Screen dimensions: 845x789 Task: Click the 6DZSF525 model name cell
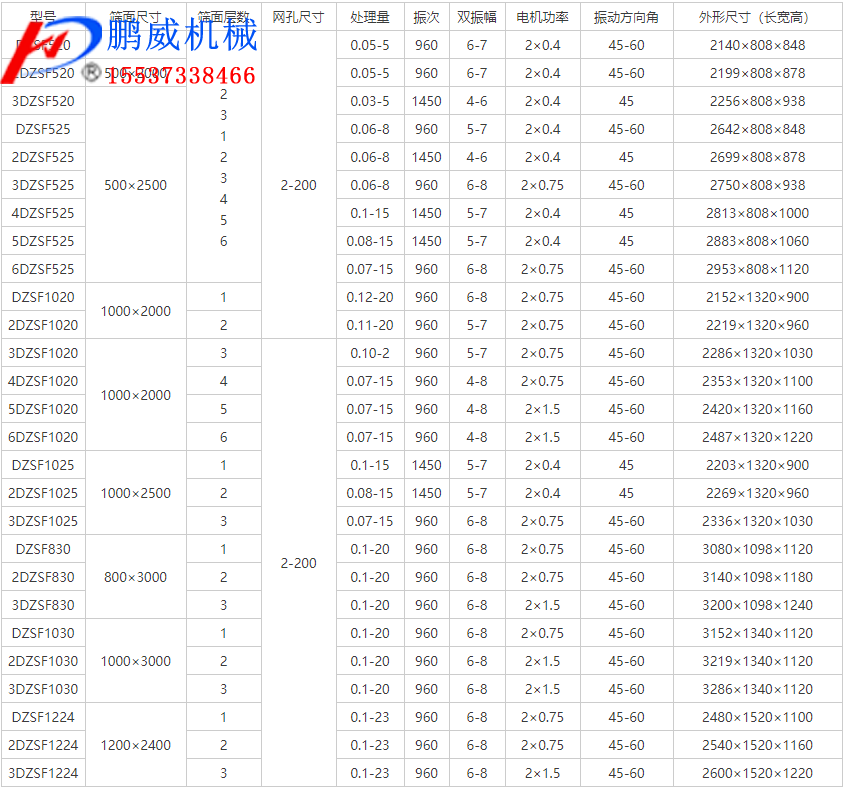(x=42, y=268)
